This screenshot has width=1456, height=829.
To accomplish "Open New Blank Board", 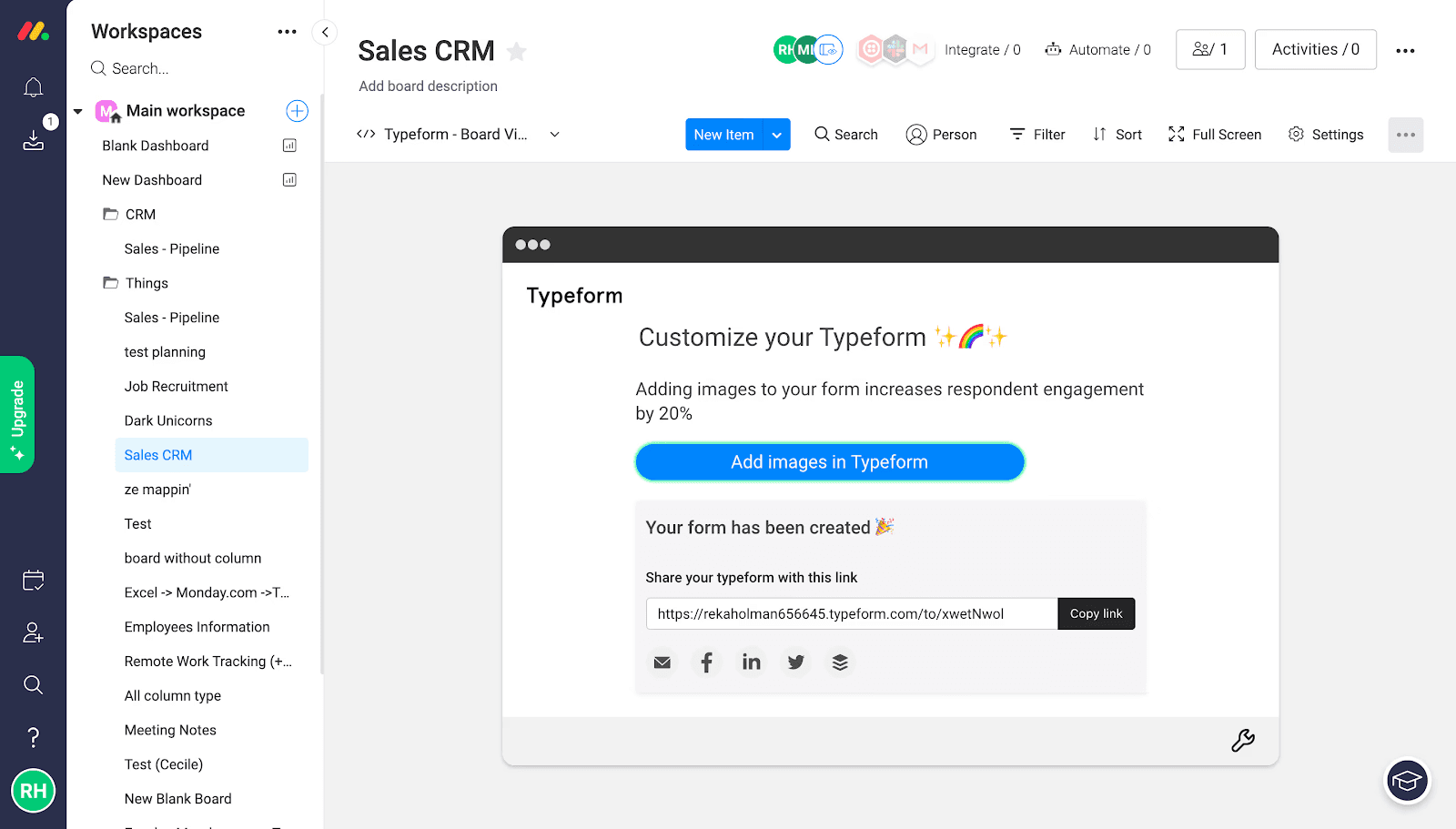I will coord(178,799).
